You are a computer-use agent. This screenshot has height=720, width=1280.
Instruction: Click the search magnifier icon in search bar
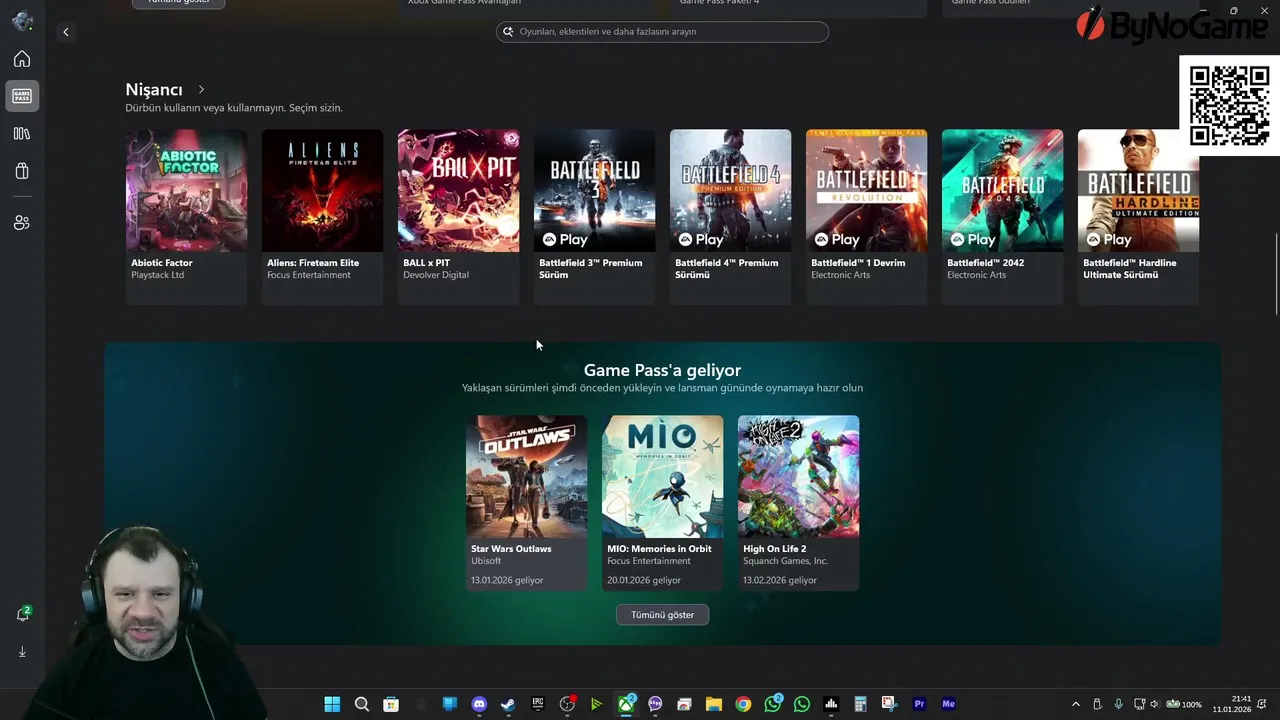(509, 32)
